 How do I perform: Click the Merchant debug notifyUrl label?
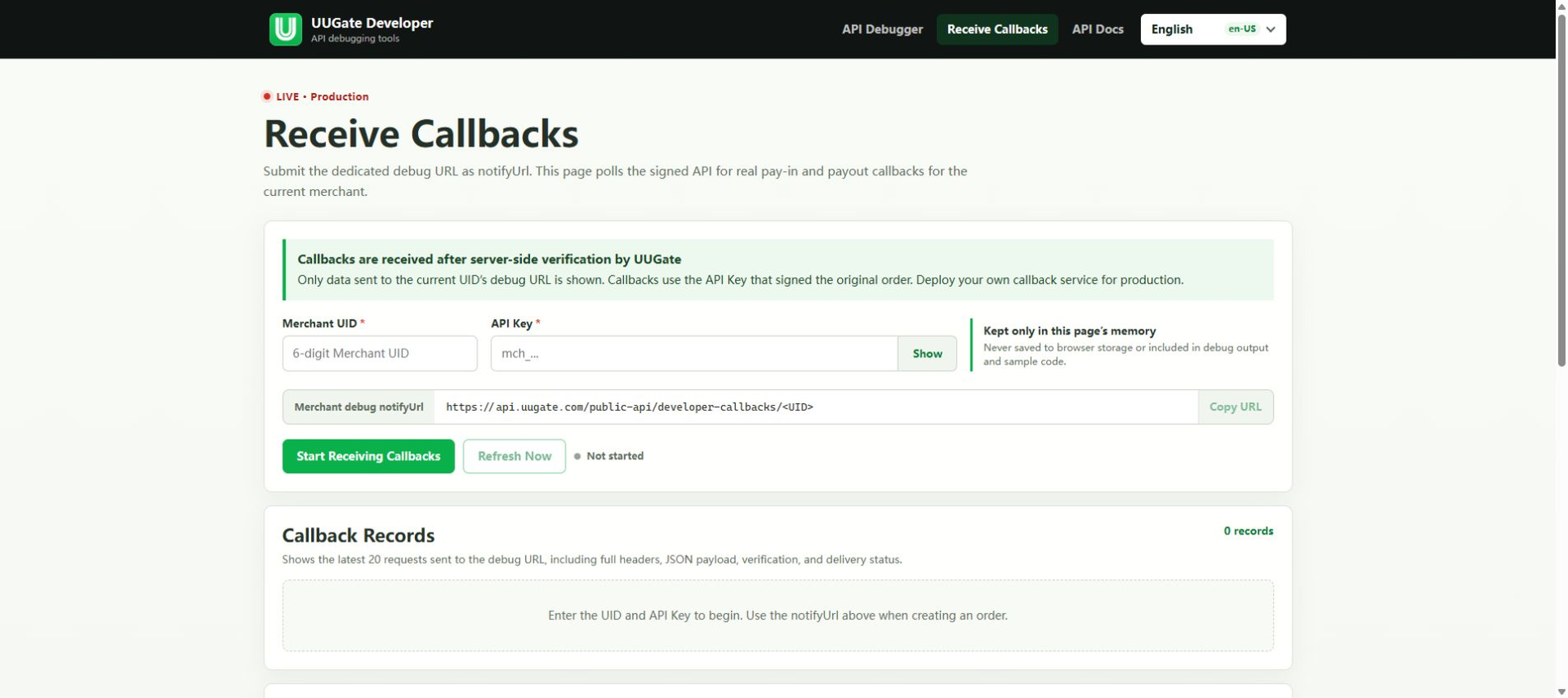[x=359, y=407]
